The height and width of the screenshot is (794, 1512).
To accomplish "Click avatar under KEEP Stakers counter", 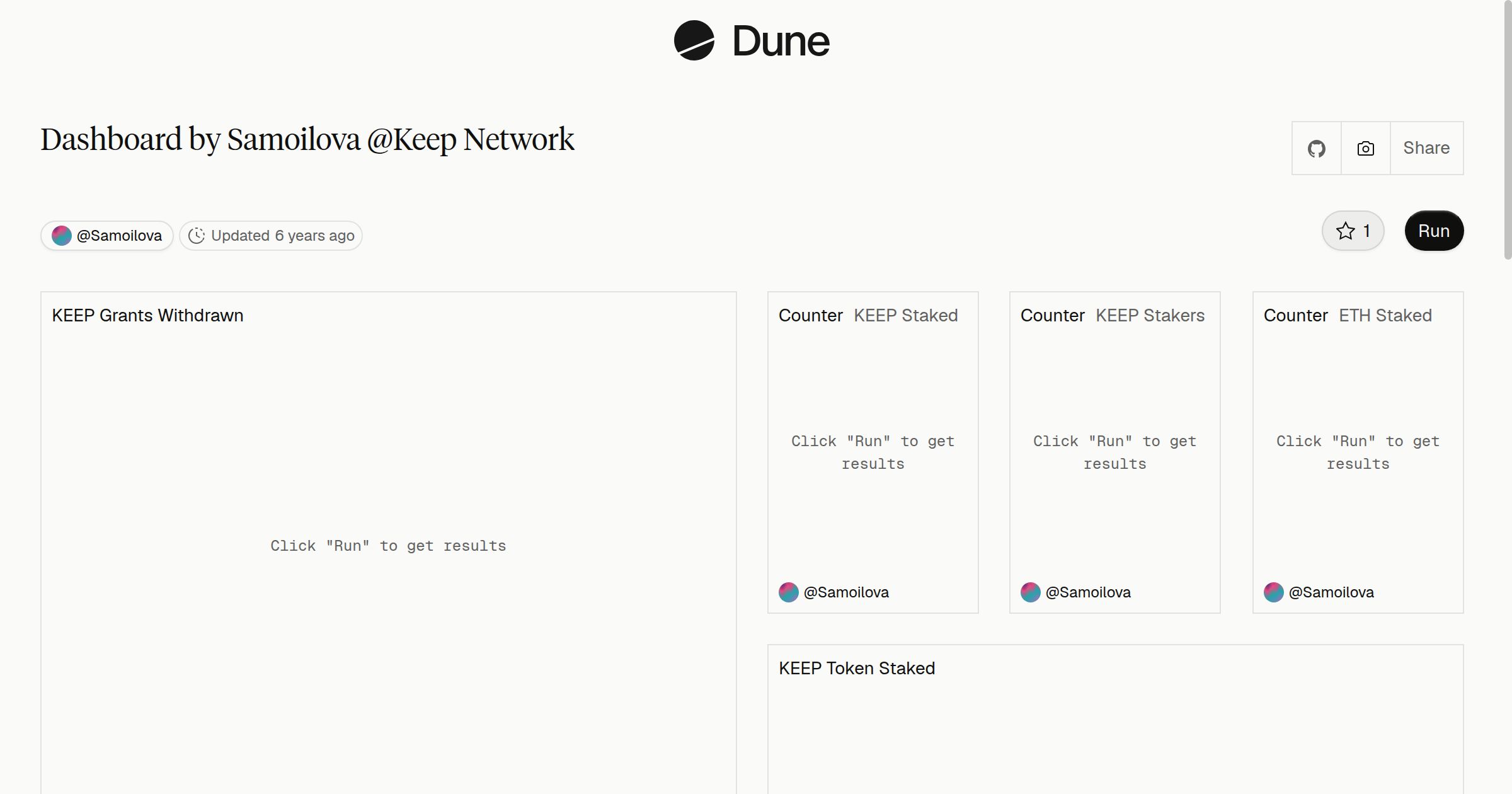I will pos(1031,592).
